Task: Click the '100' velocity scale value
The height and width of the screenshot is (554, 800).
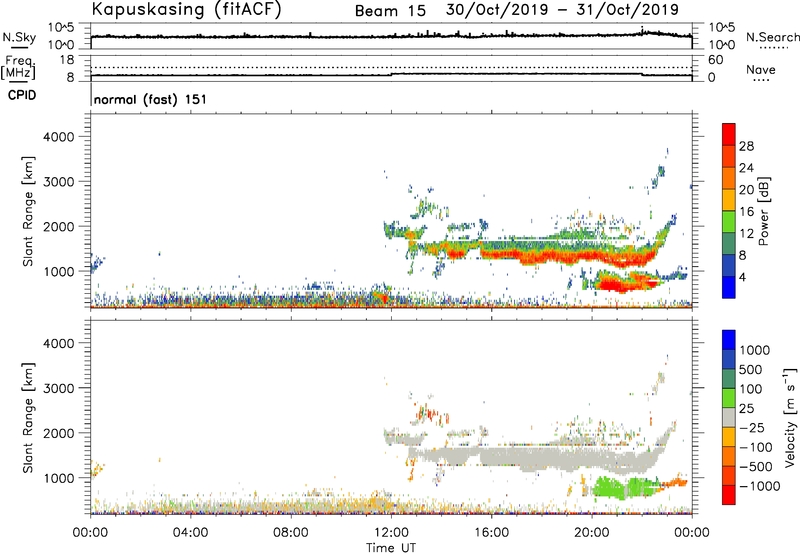Action: (751, 389)
